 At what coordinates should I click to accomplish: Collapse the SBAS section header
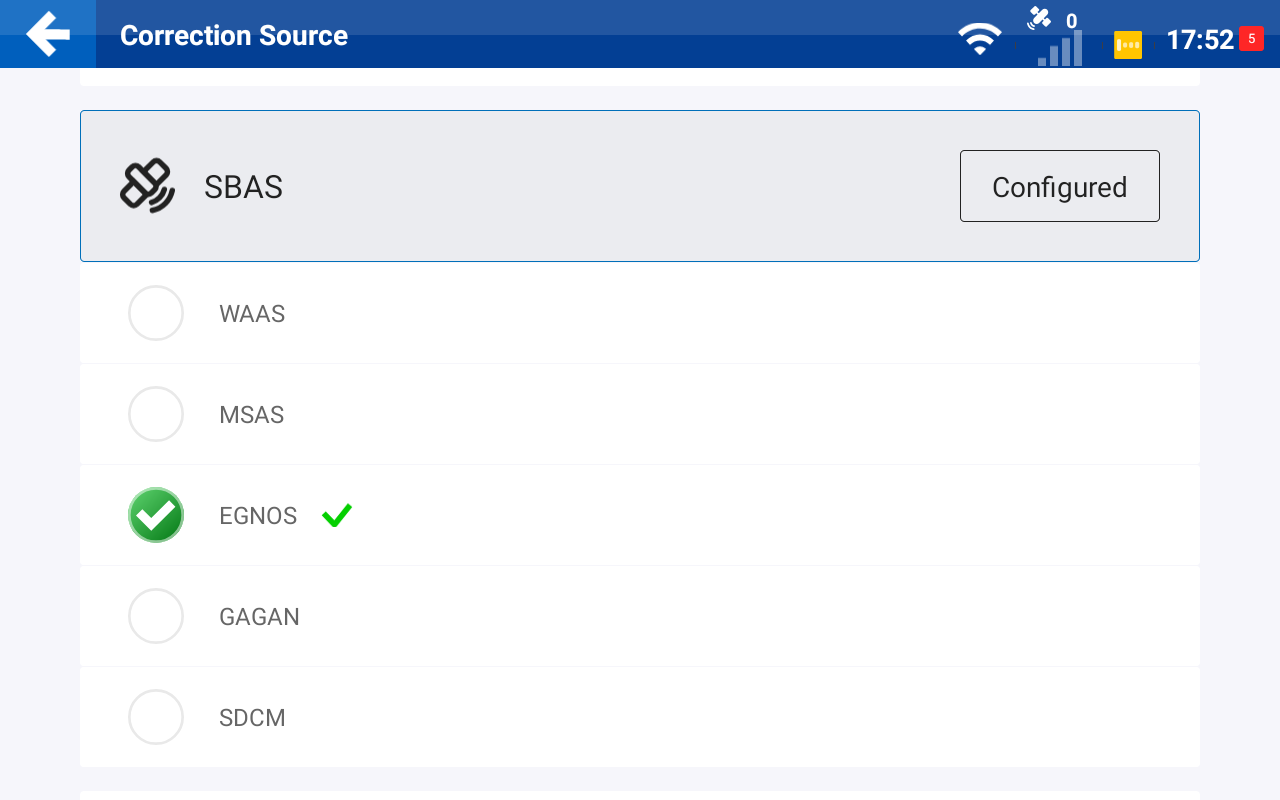[x=640, y=186]
